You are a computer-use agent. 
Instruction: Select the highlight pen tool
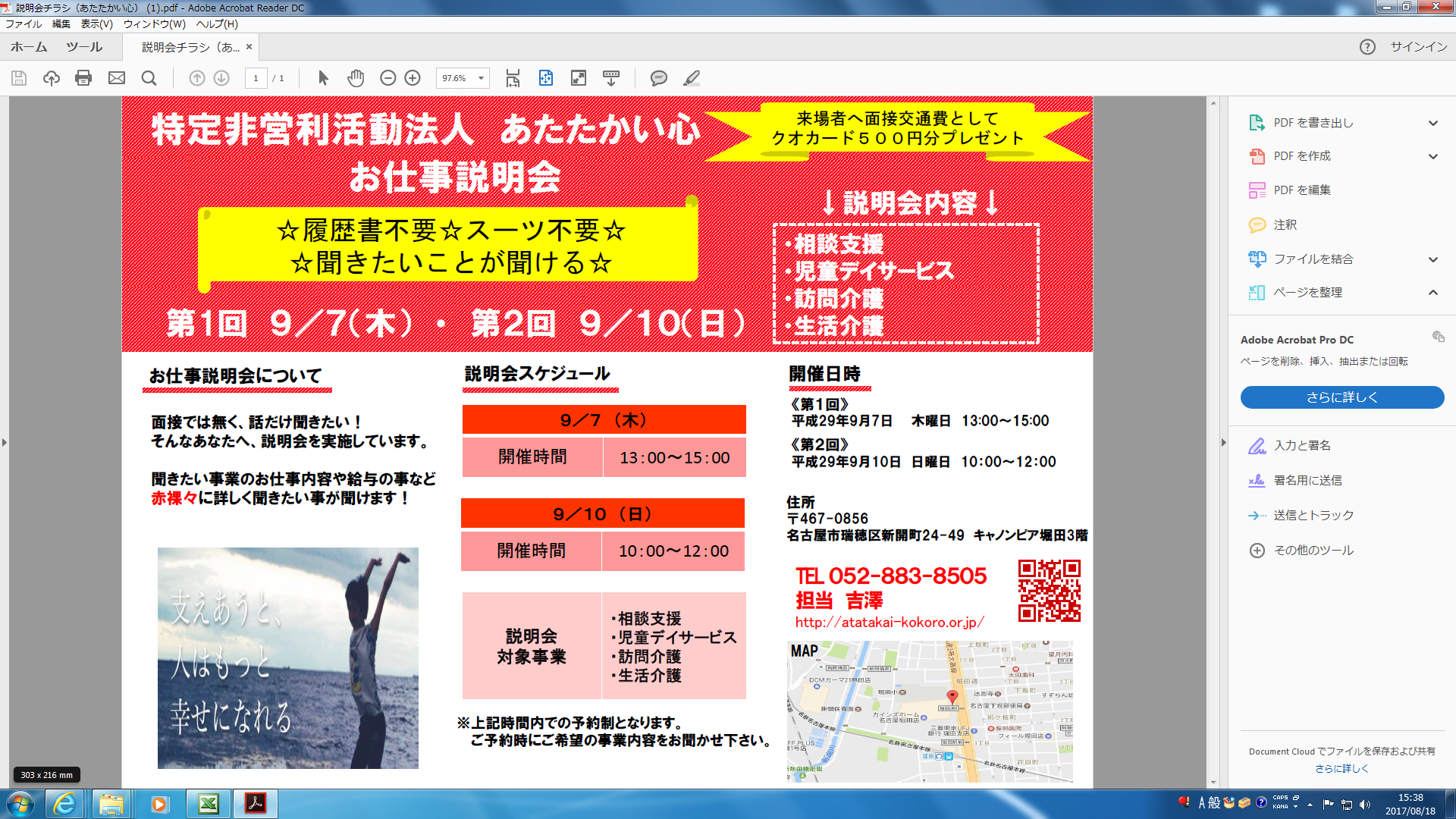tap(691, 78)
